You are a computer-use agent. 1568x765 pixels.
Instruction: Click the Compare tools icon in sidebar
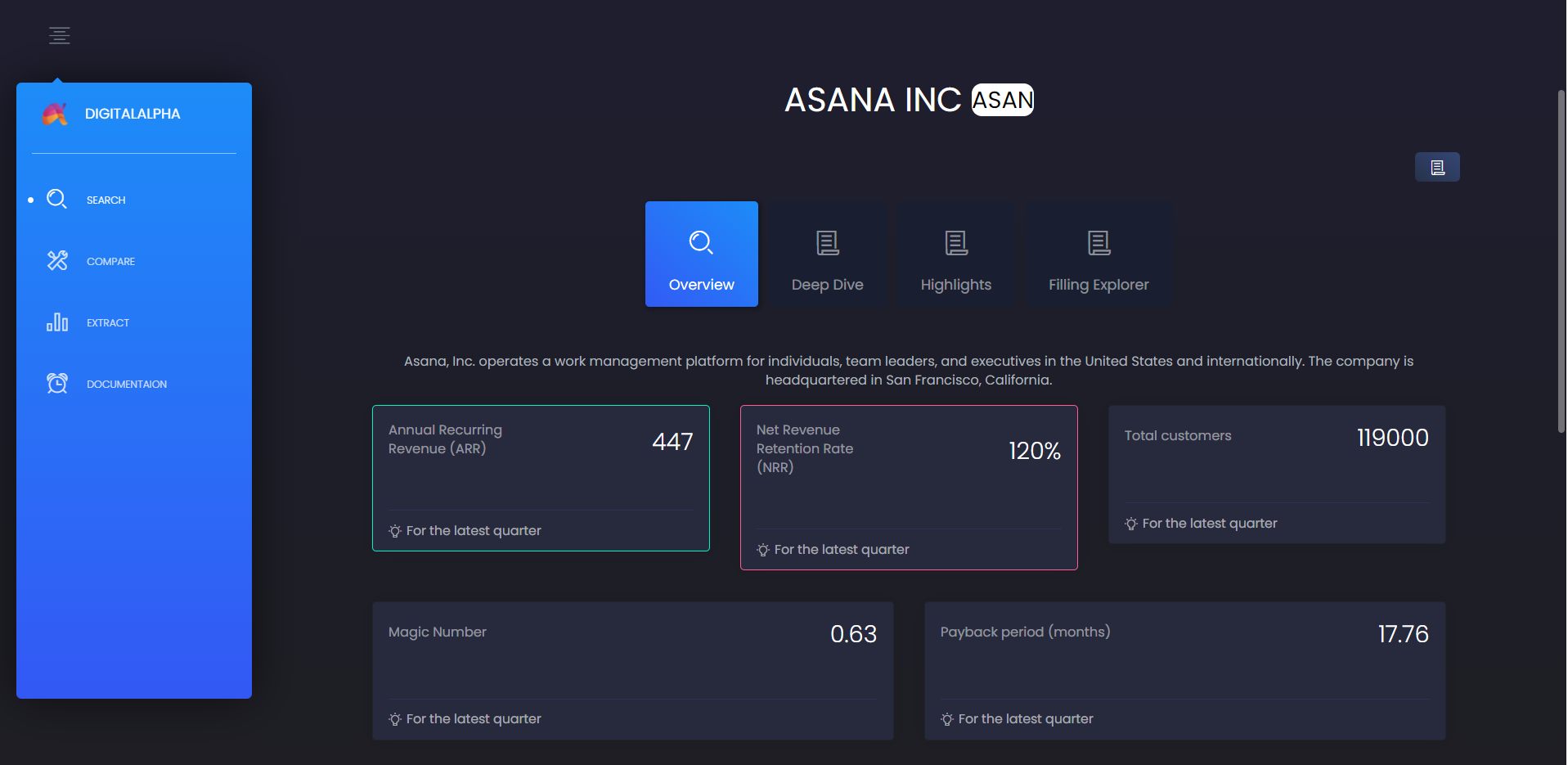57,260
